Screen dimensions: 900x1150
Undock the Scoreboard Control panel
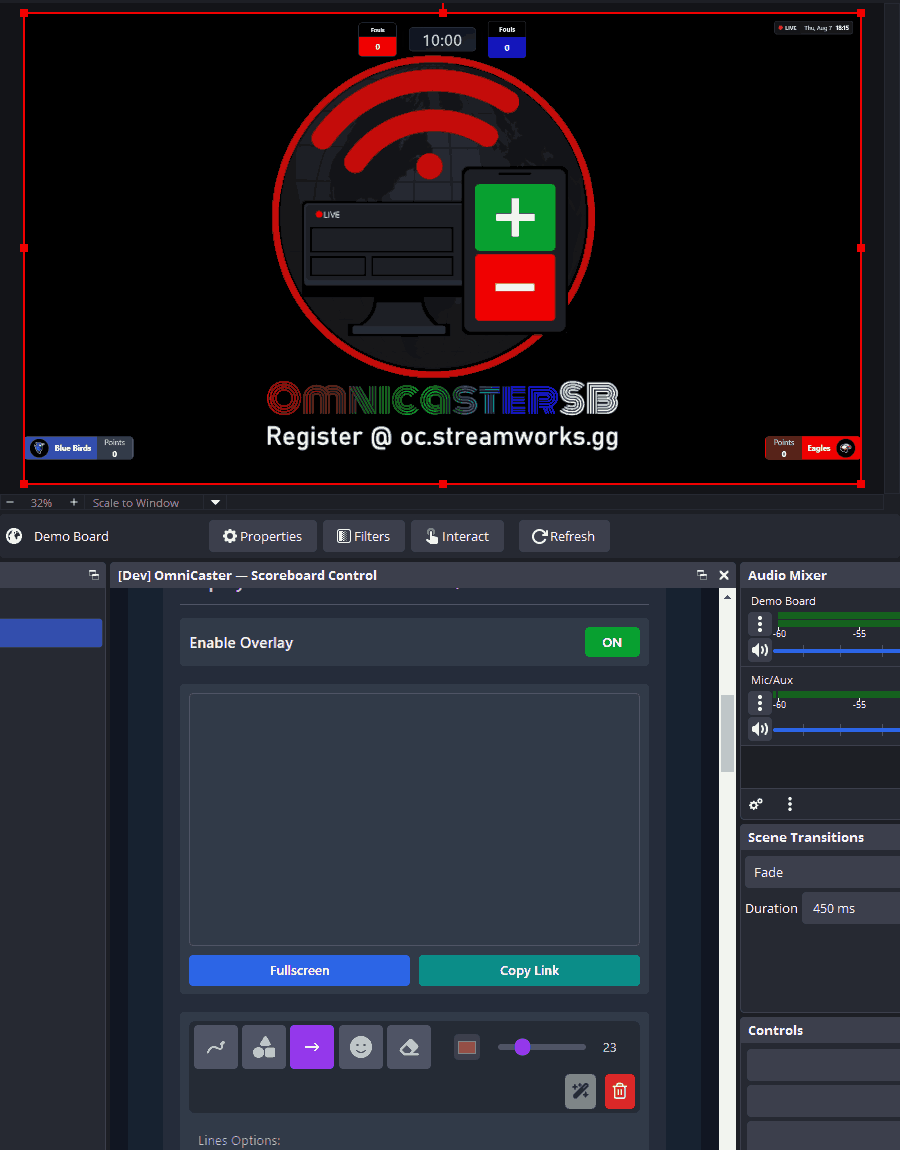701,575
